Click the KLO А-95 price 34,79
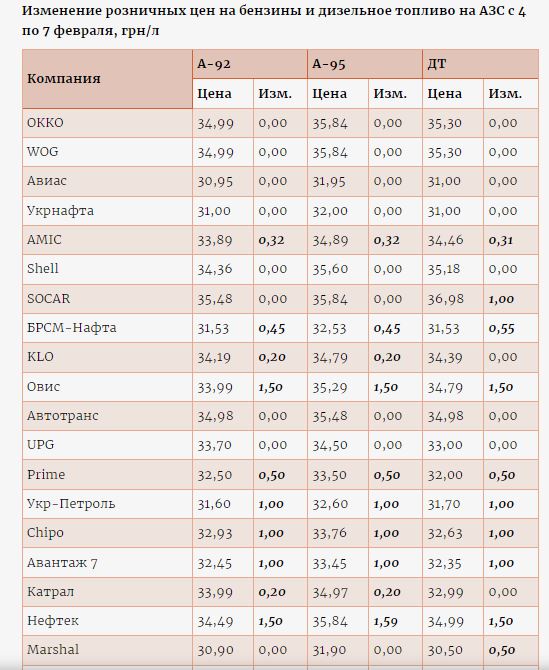This screenshot has width=549, height=670. tap(329, 357)
